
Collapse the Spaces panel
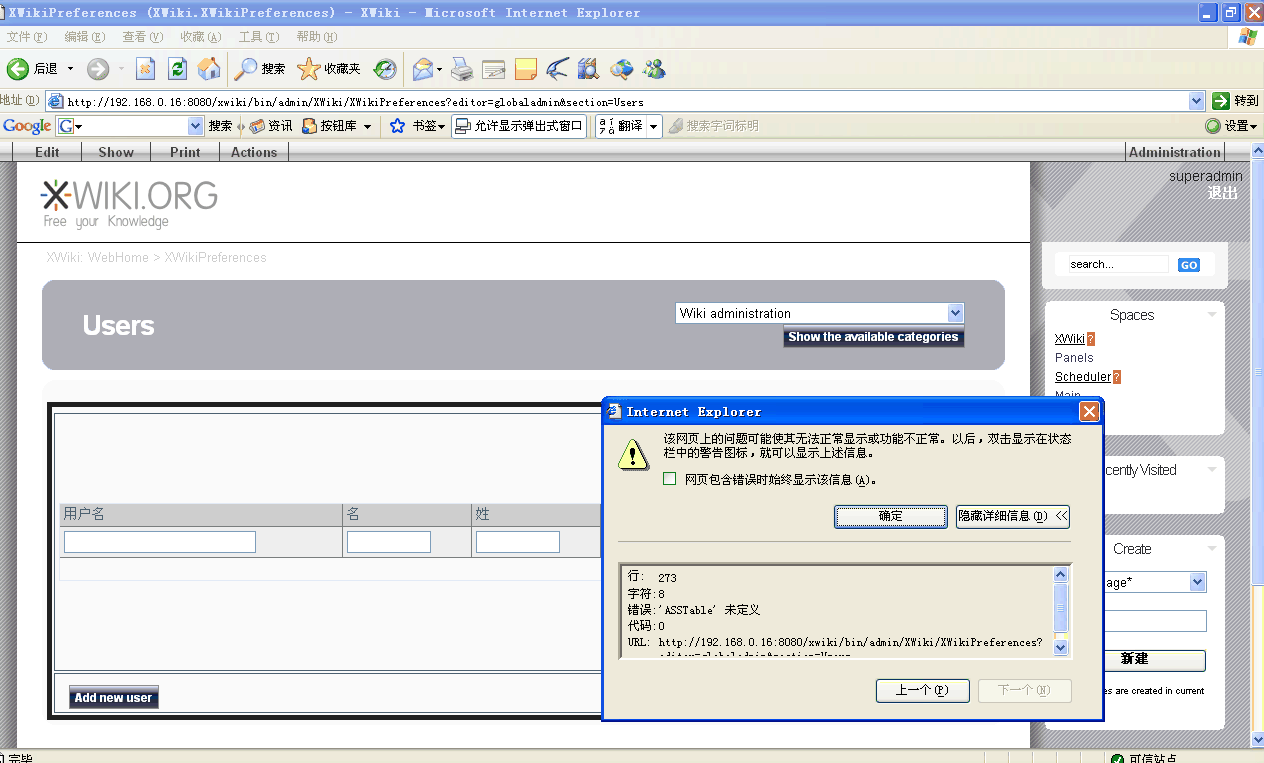tap(1212, 315)
